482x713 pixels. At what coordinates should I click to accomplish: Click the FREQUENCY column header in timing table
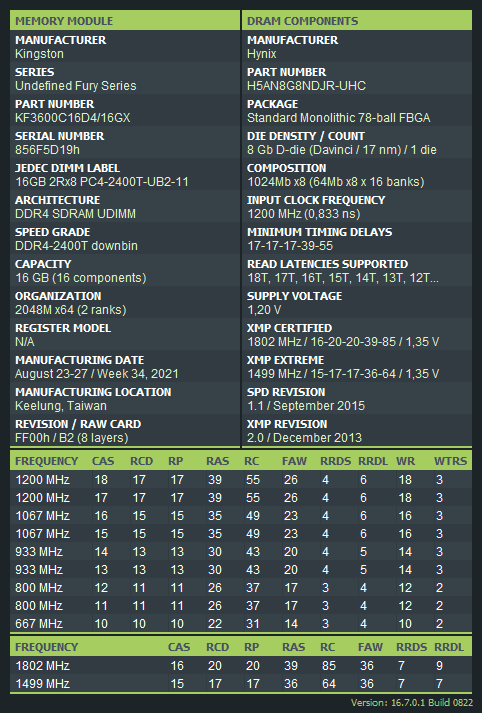coord(47,461)
